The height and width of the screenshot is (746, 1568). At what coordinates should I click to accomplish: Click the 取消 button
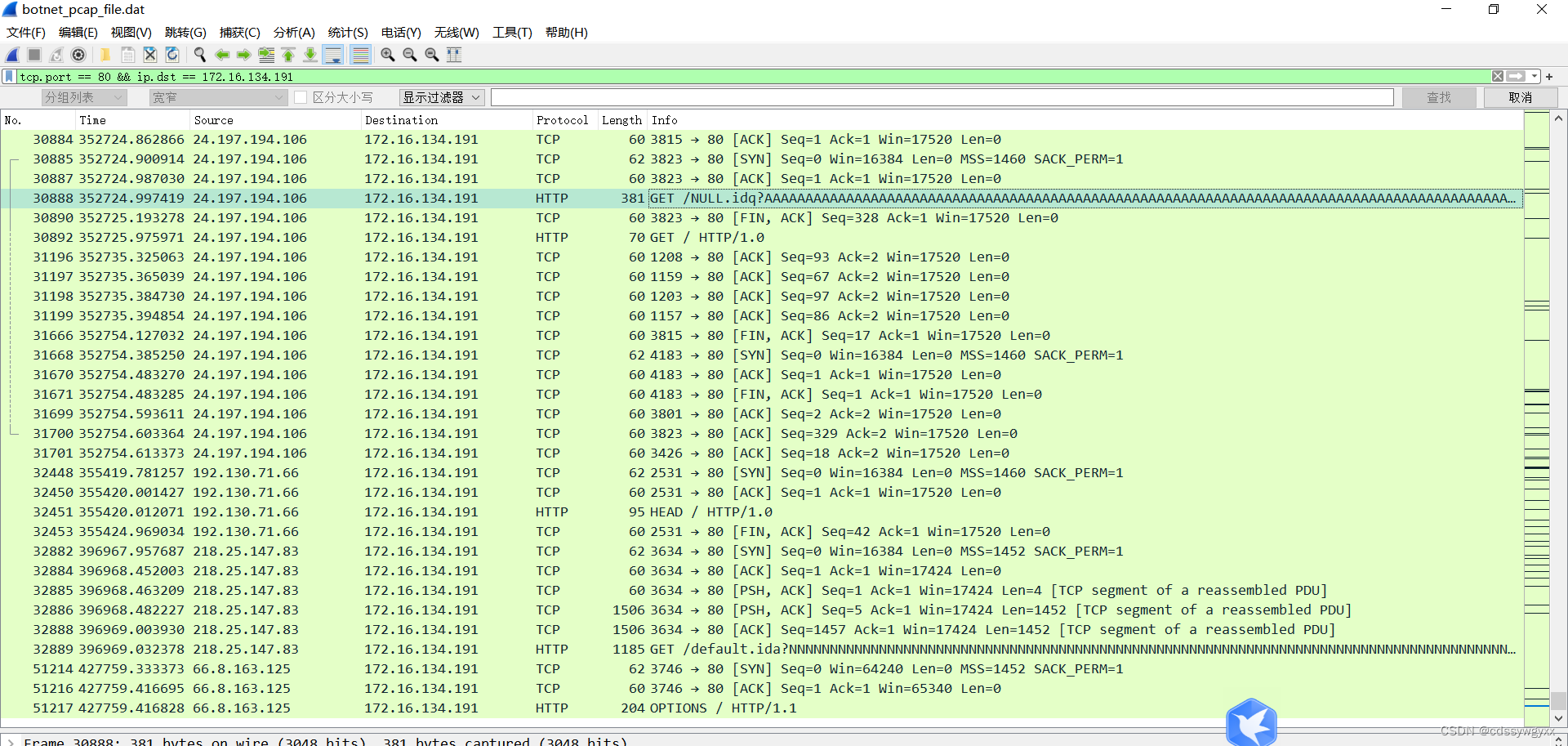coord(1521,97)
